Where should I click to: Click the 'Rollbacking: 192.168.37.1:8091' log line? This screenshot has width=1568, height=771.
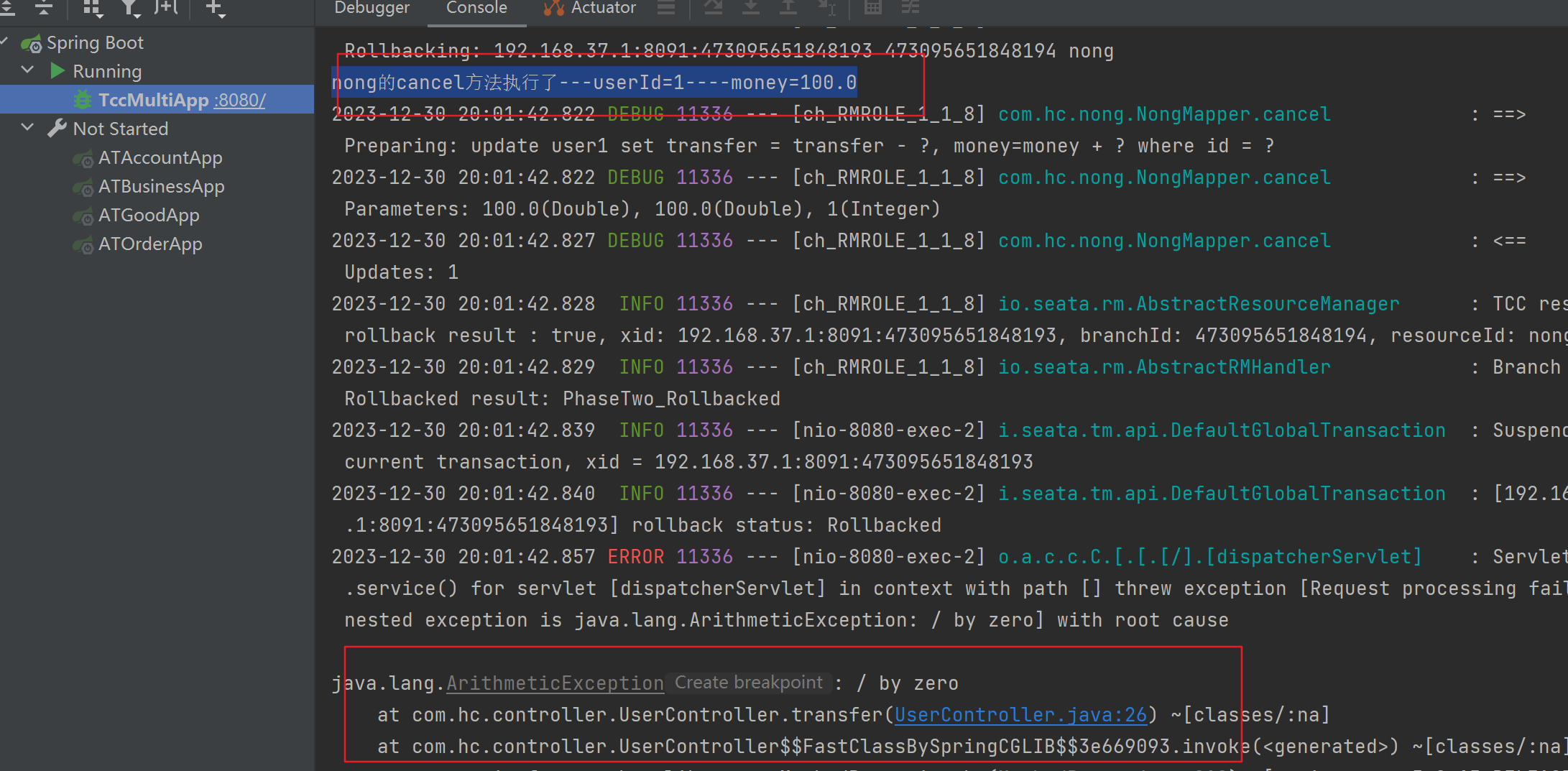(x=729, y=51)
